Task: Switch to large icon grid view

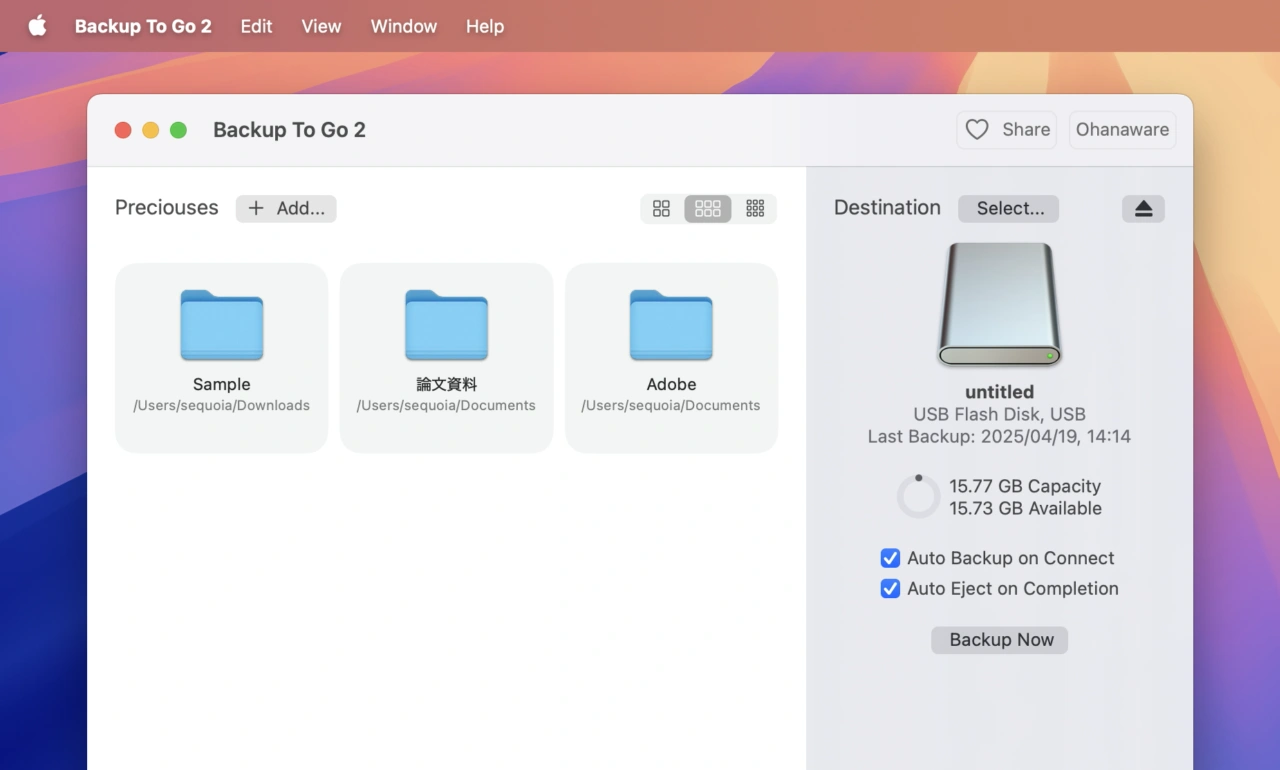Action: [x=661, y=208]
